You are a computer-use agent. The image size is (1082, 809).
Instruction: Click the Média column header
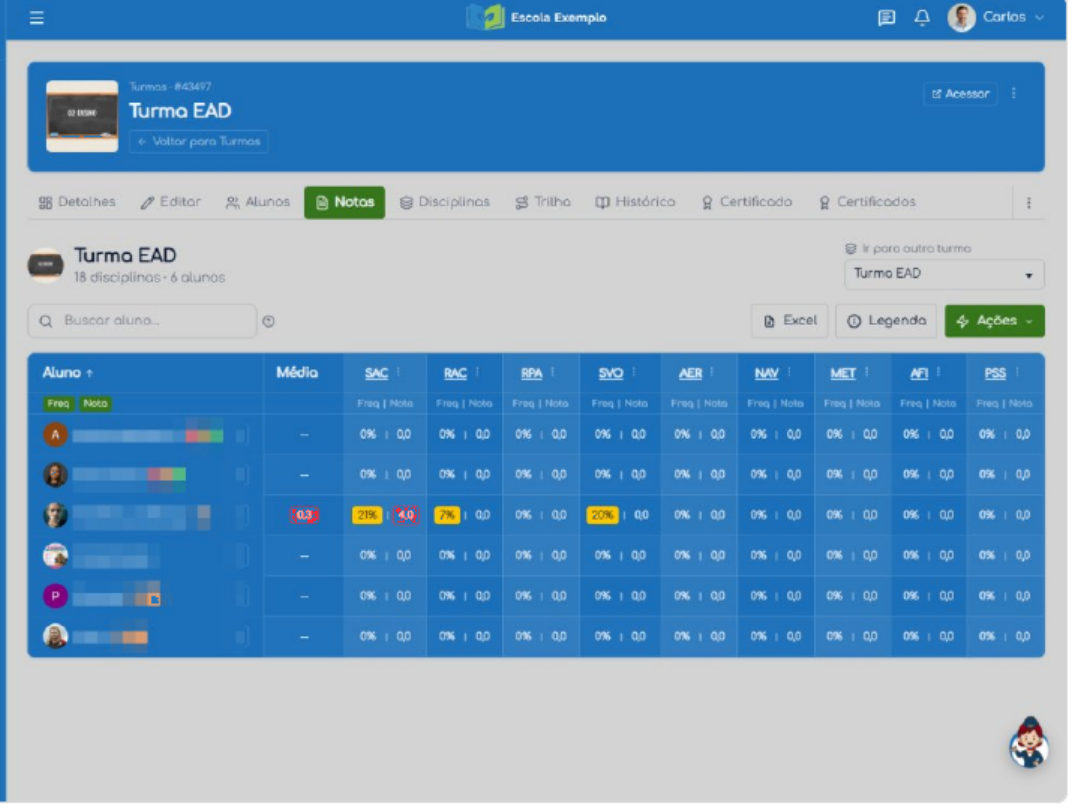click(x=297, y=373)
